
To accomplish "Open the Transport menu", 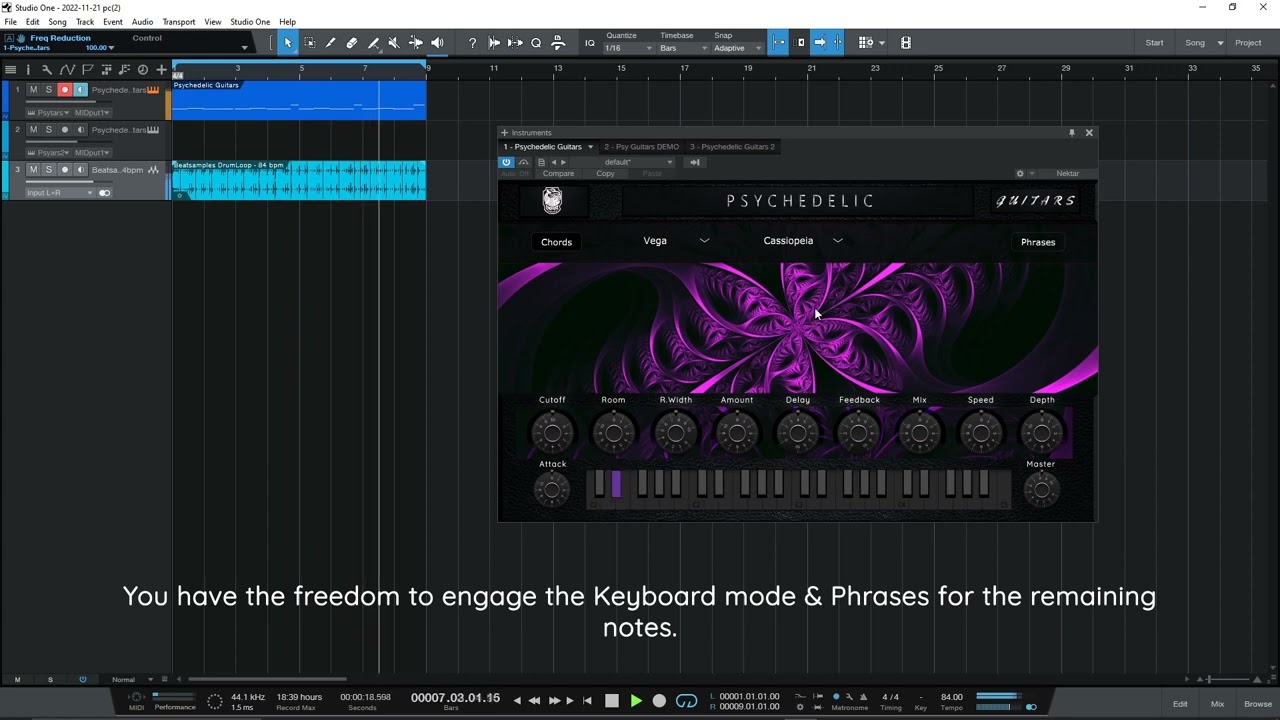I will pos(179,22).
